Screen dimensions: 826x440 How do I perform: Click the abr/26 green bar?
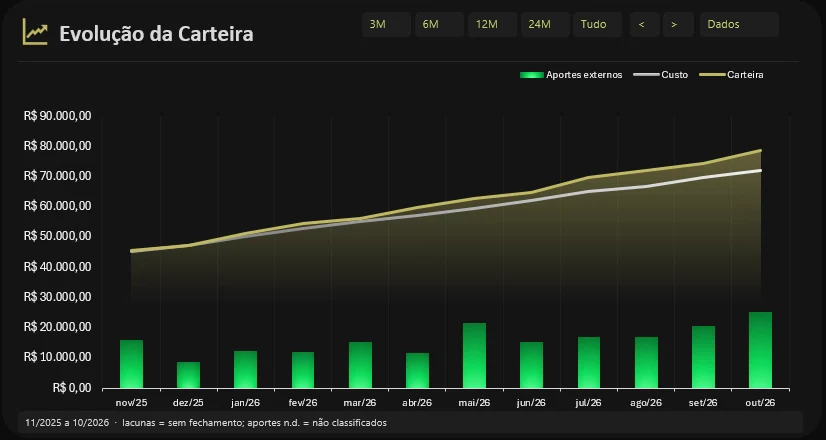coord(417,370)
